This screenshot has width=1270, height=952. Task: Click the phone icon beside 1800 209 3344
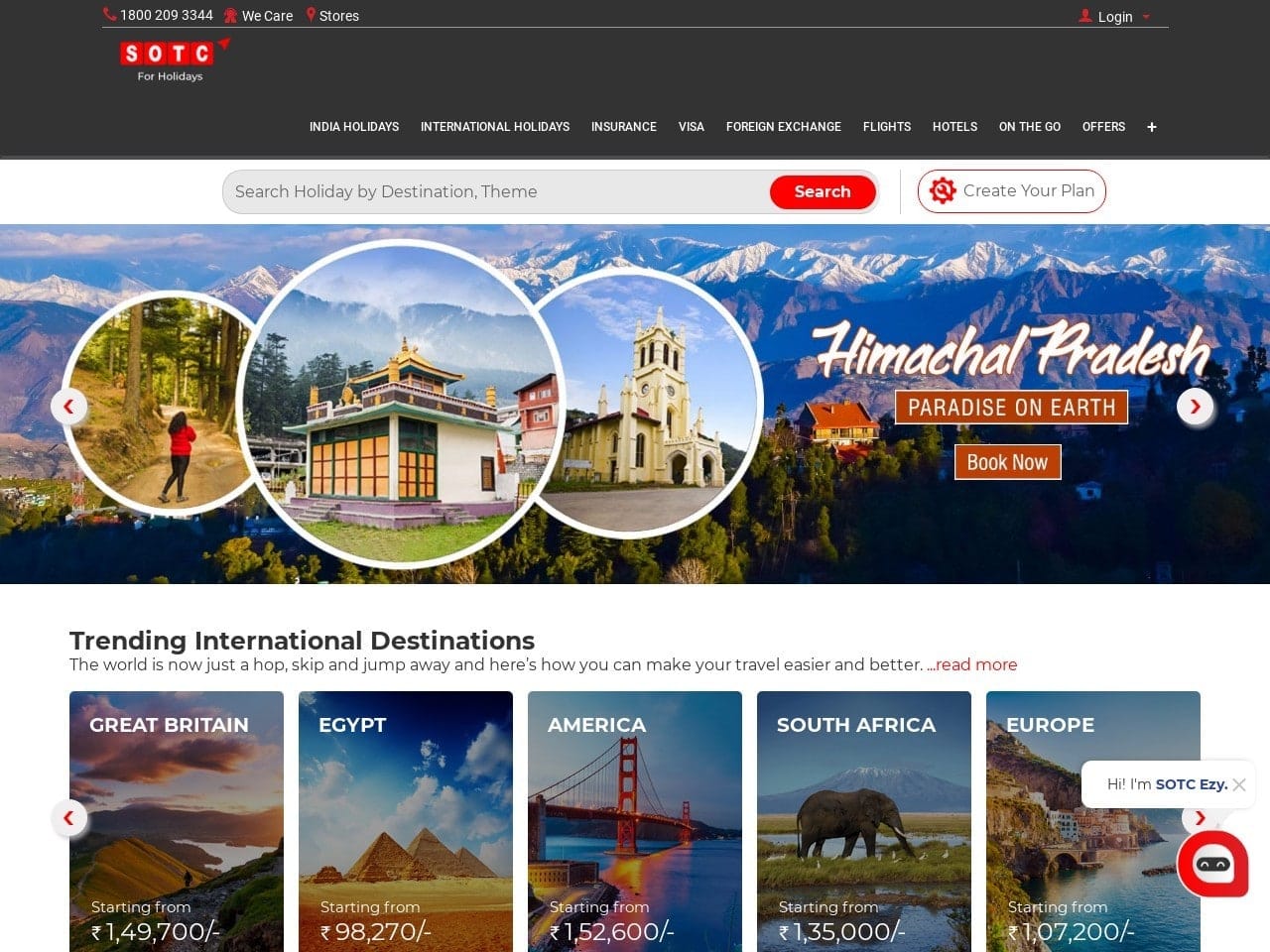[109, 15]
